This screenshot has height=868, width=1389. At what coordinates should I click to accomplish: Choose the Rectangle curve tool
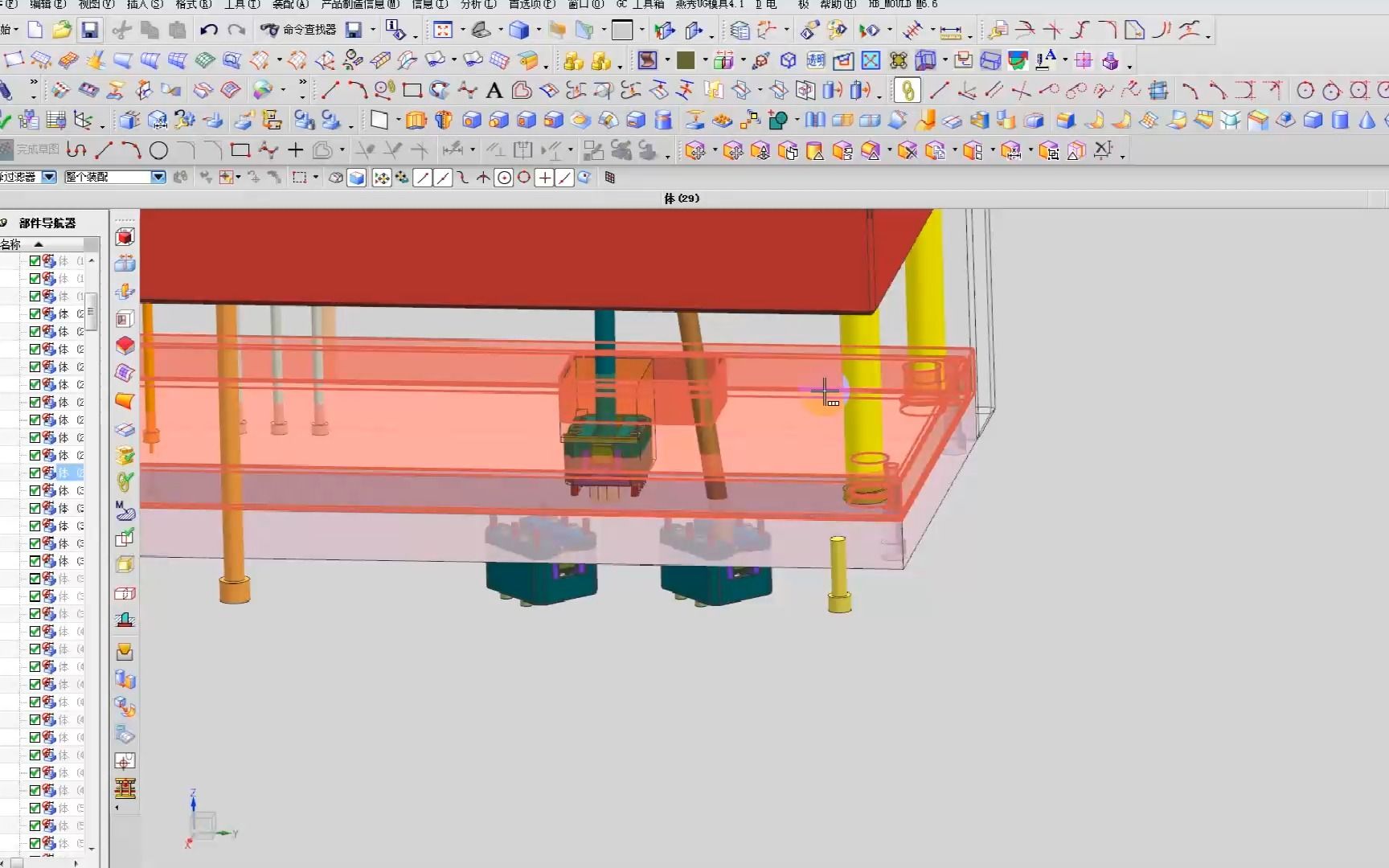click(412, 90)
